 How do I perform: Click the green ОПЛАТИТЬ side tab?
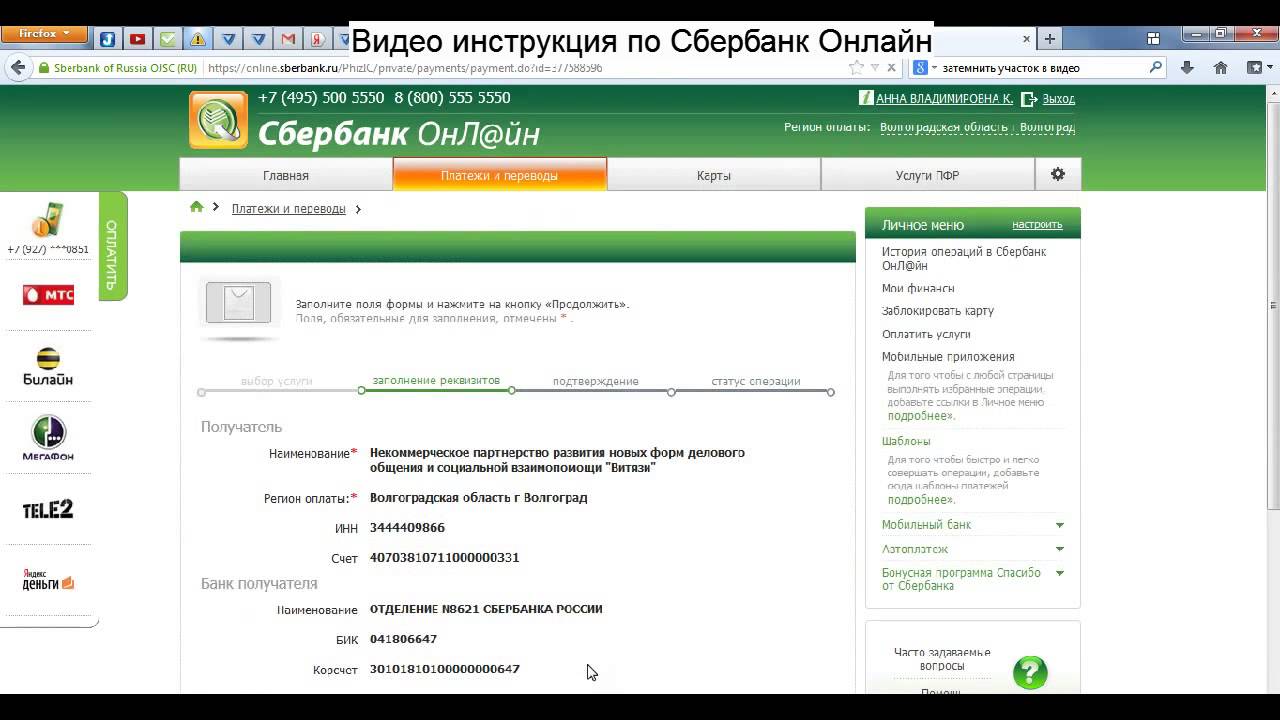[x=112, y=246]
